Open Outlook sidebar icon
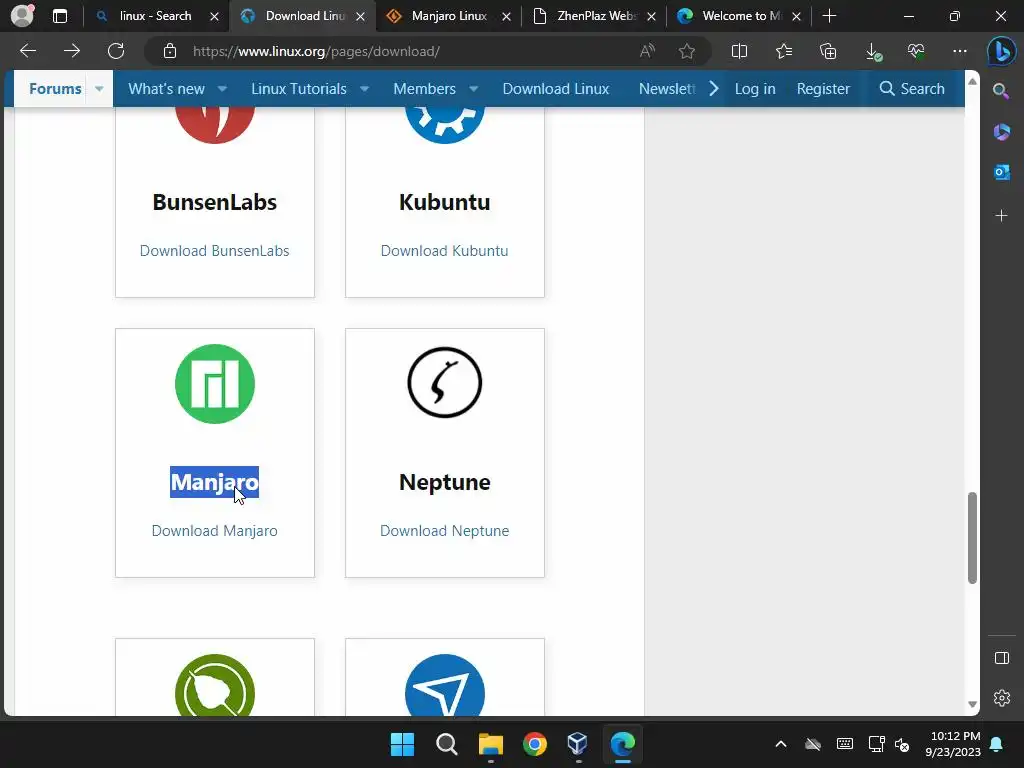 [1001, 172]
